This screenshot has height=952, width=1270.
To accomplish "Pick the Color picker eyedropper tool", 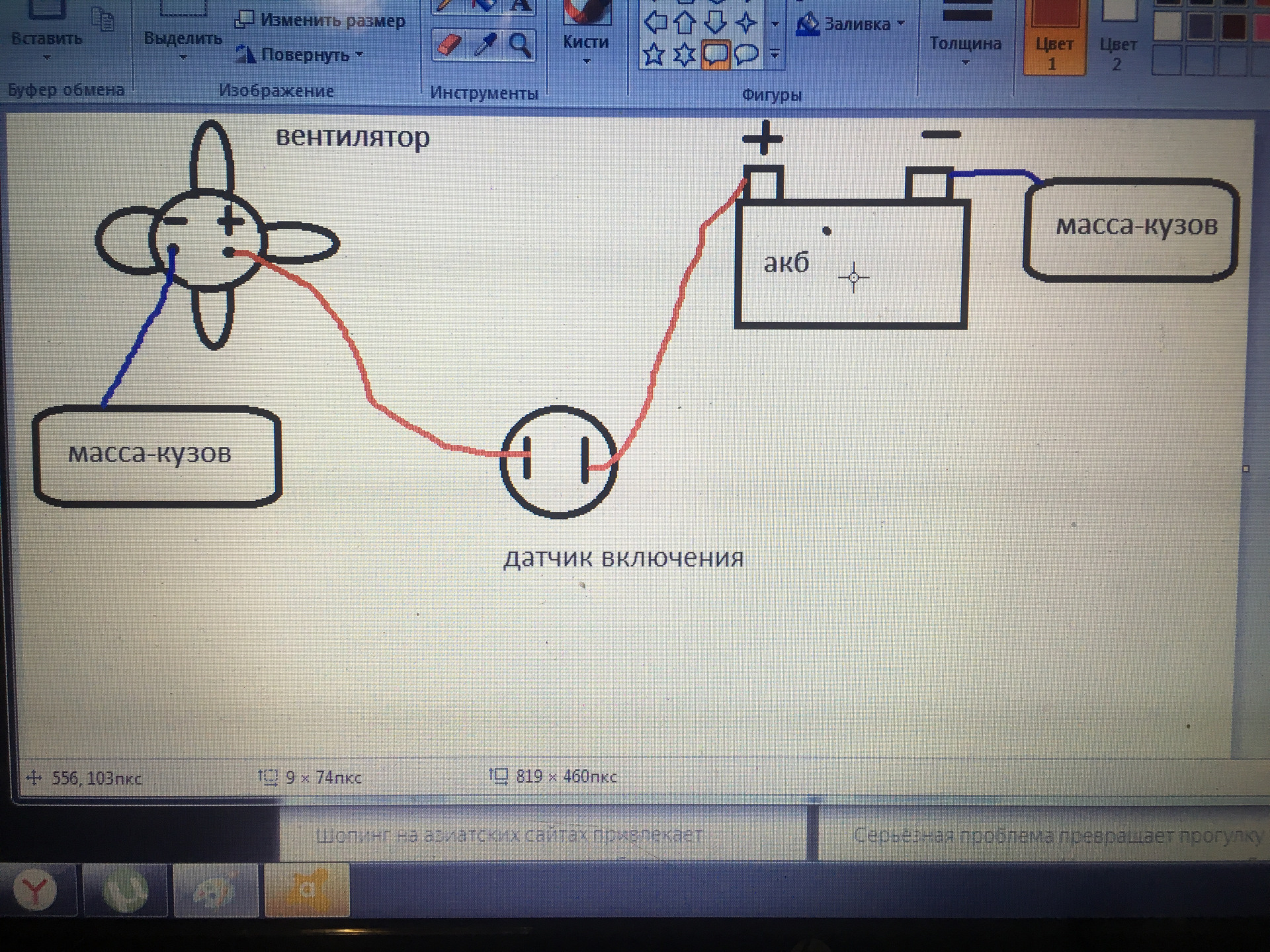I will [486, 46].
